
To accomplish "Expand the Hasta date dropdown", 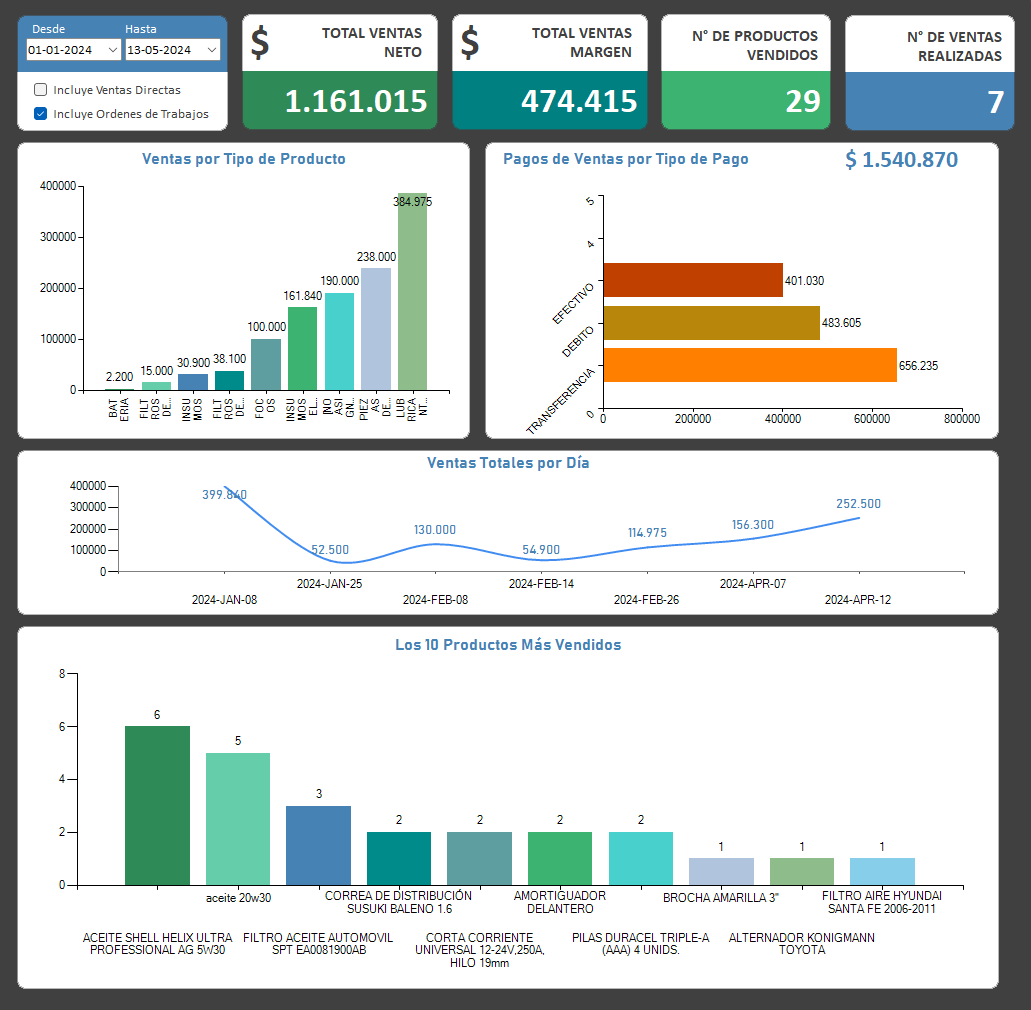I will 212,50.
